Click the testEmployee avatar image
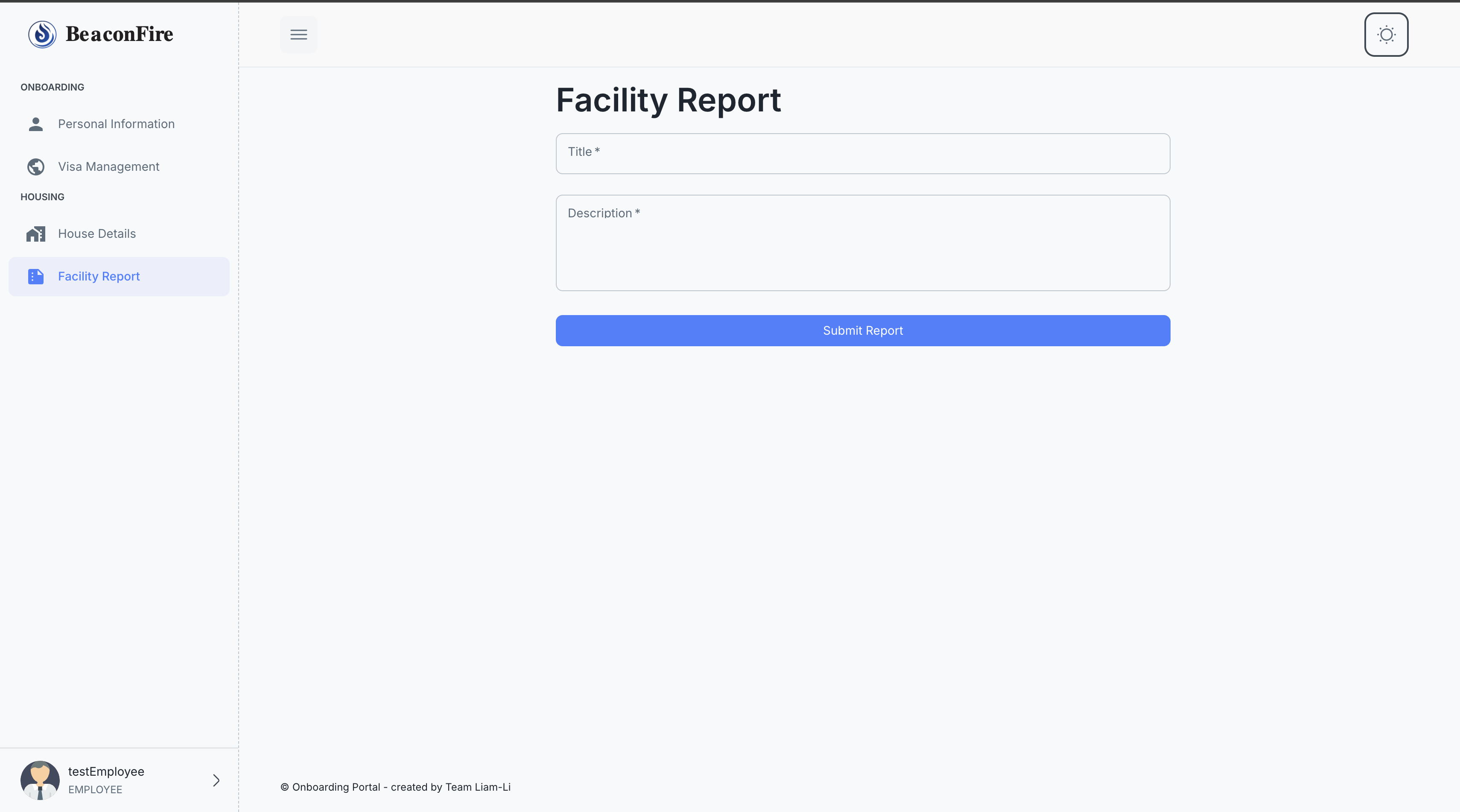1460x812 pixels. tap(40, 780)
